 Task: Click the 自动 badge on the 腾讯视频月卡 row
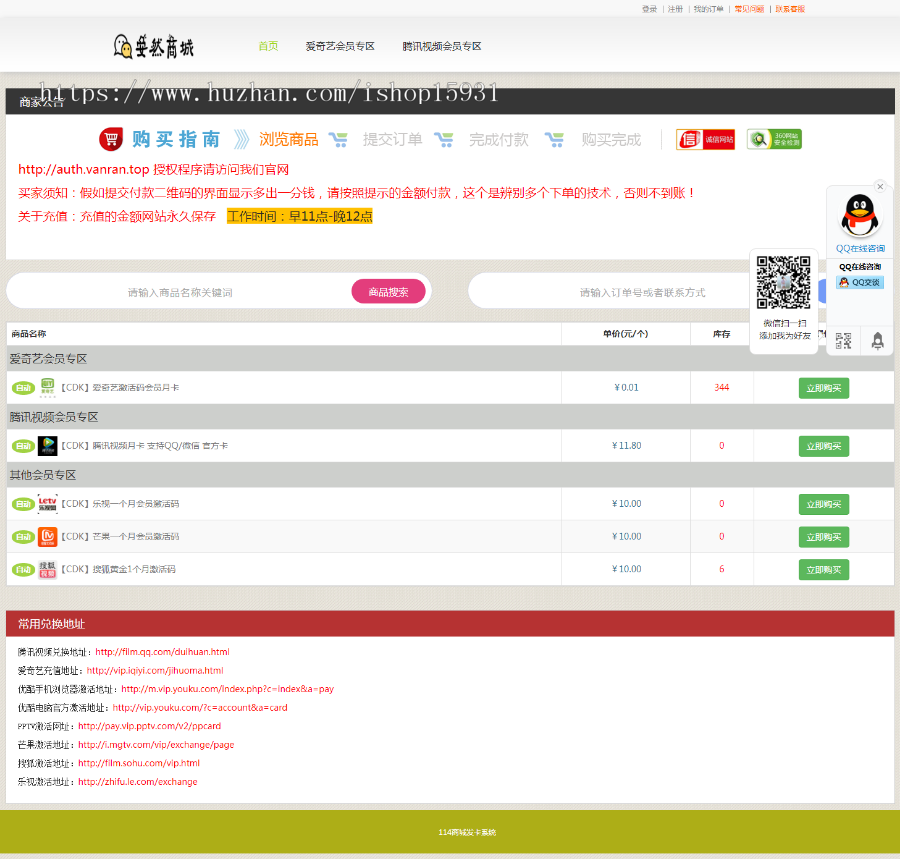(24, 446)
